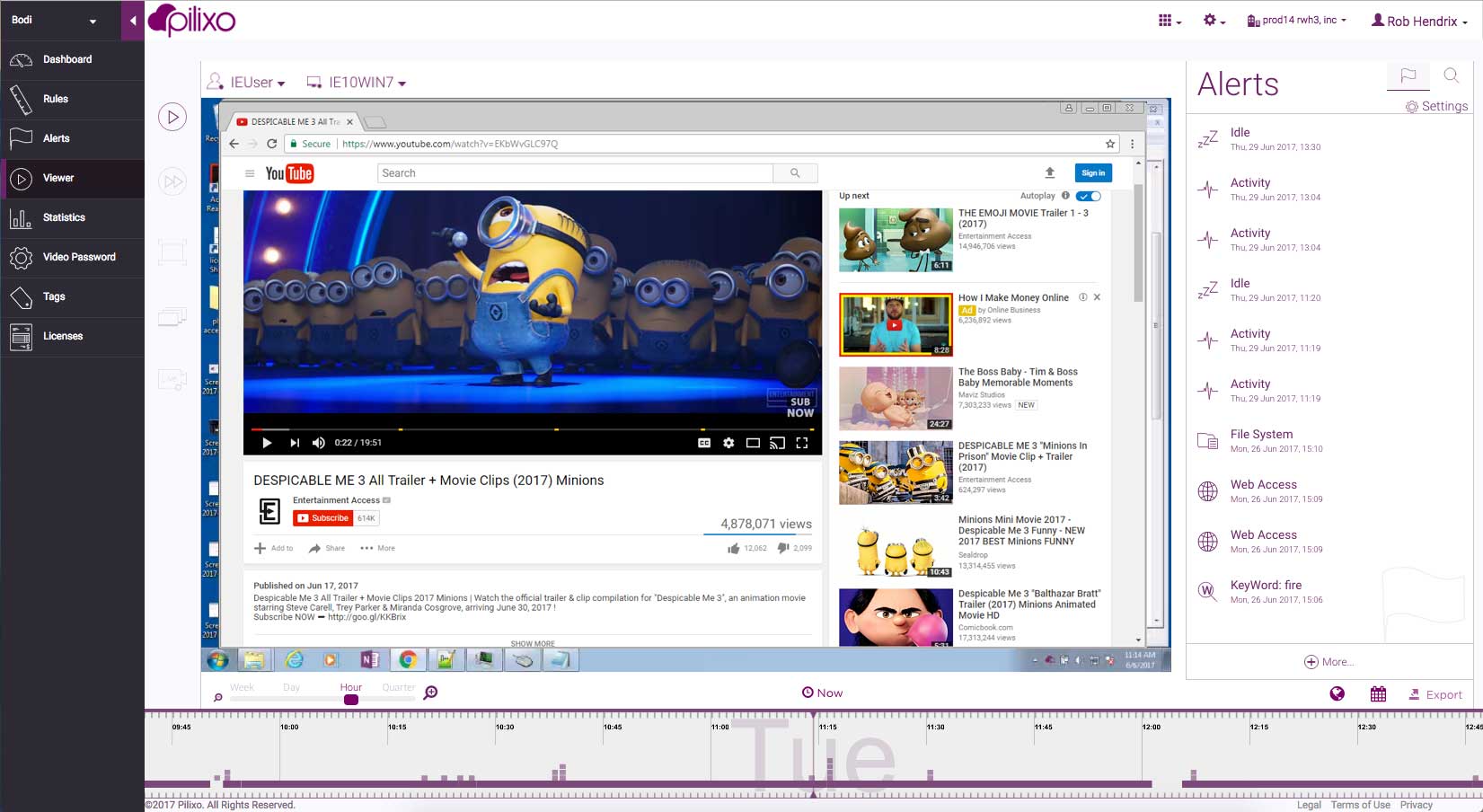Open Terms of Use link
The width and height of the screenshot is (1483, 812).
coord(1360,805)
